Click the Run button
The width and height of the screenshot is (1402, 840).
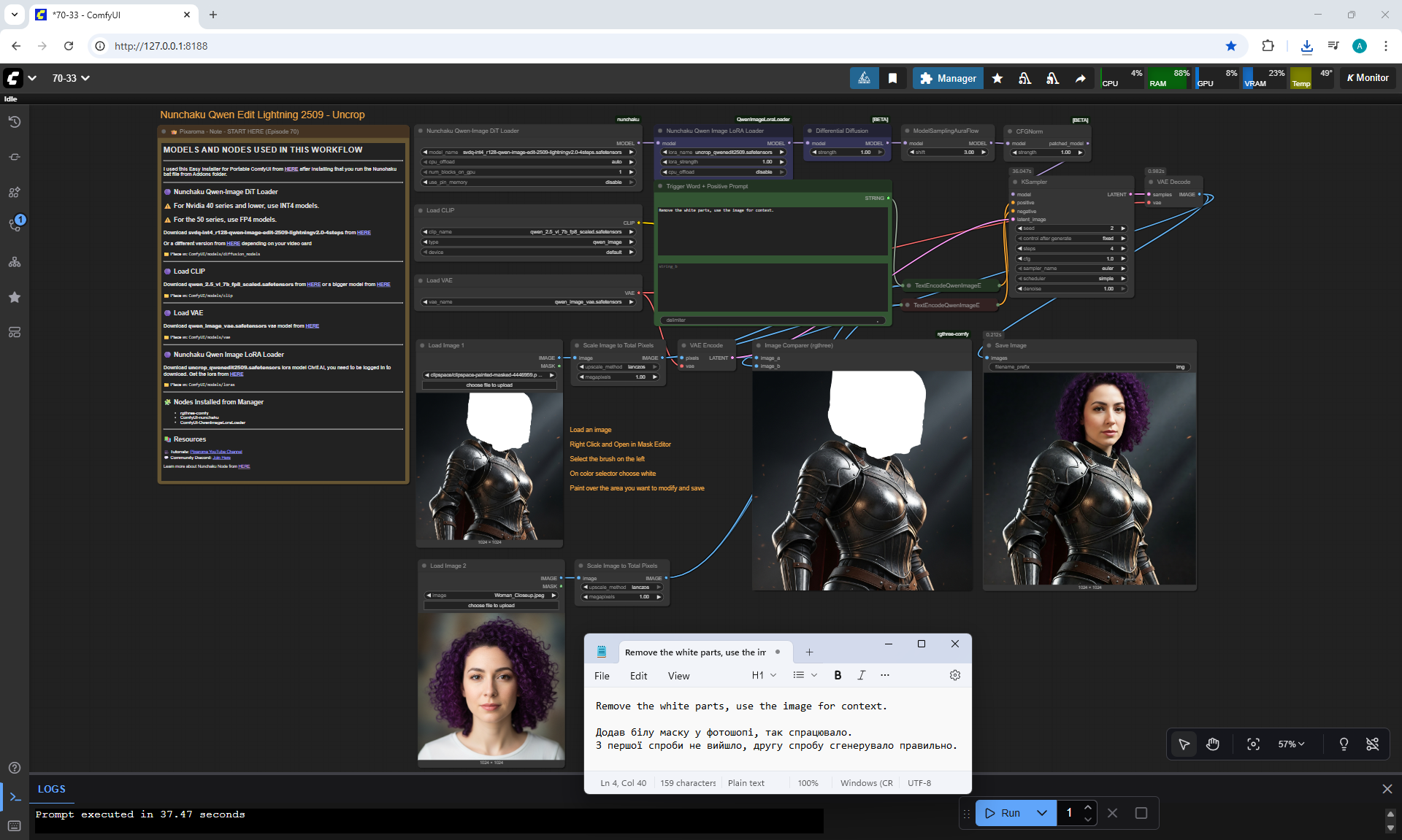click(1003, 813)
